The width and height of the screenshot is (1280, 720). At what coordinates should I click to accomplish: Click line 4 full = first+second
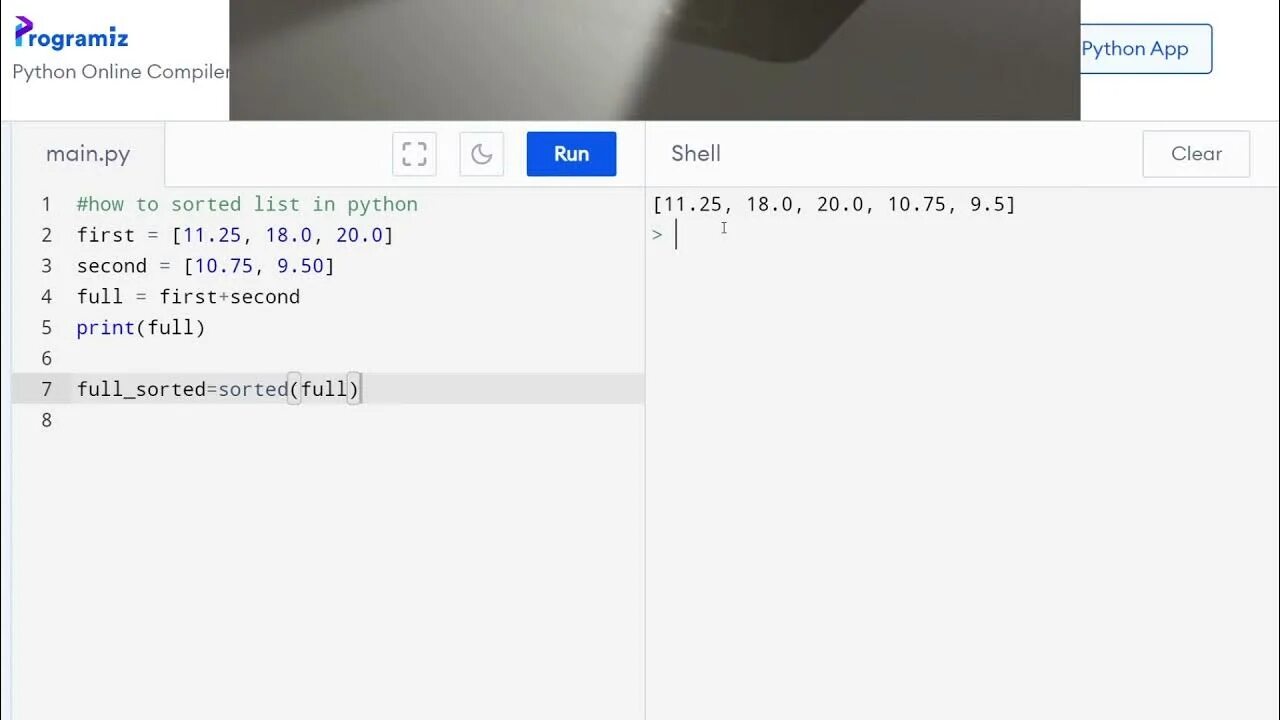click(188, 297)
